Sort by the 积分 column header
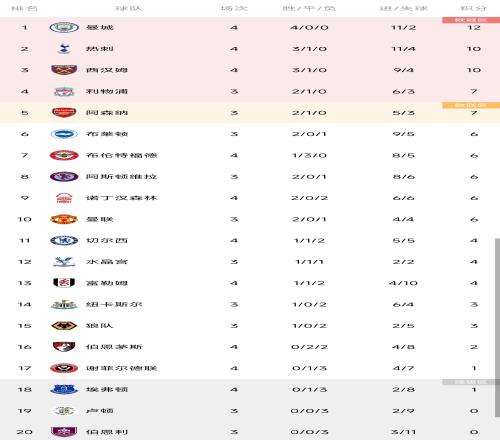Image resolution: width=500 pixels, height=440 pixels. tap(474, 8)
